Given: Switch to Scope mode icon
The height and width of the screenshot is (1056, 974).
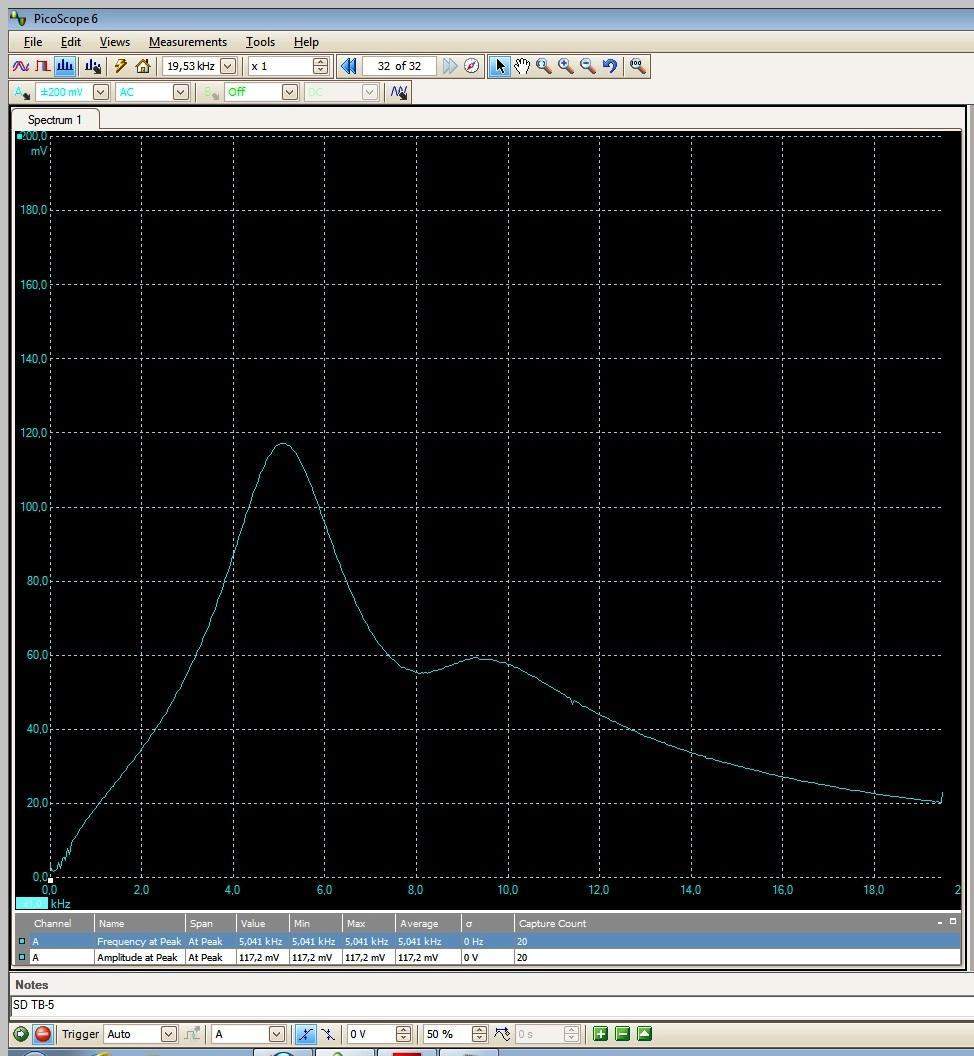Looking at the screenshot, I should [20, 66].
